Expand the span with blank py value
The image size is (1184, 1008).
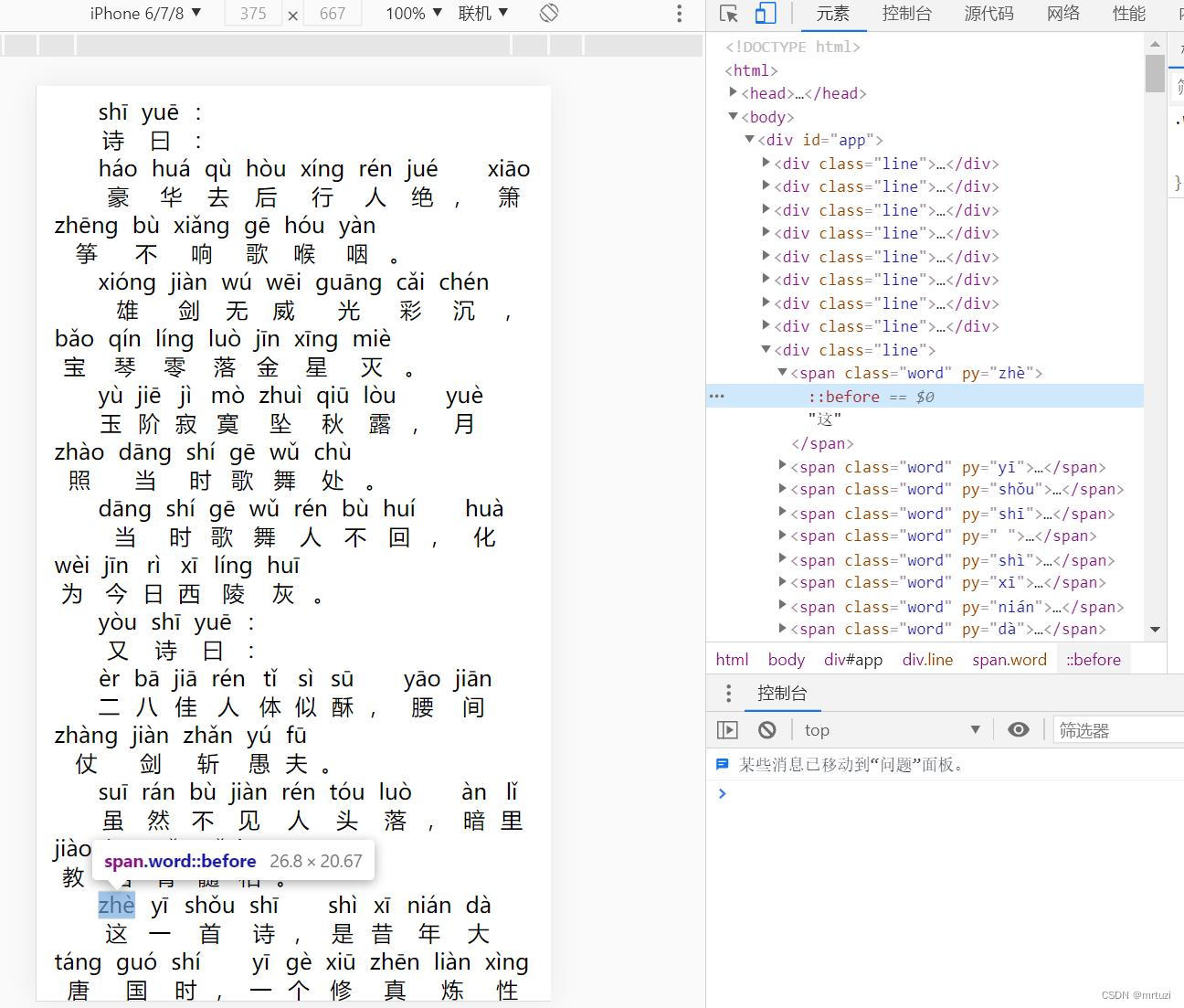pos(782,536)
